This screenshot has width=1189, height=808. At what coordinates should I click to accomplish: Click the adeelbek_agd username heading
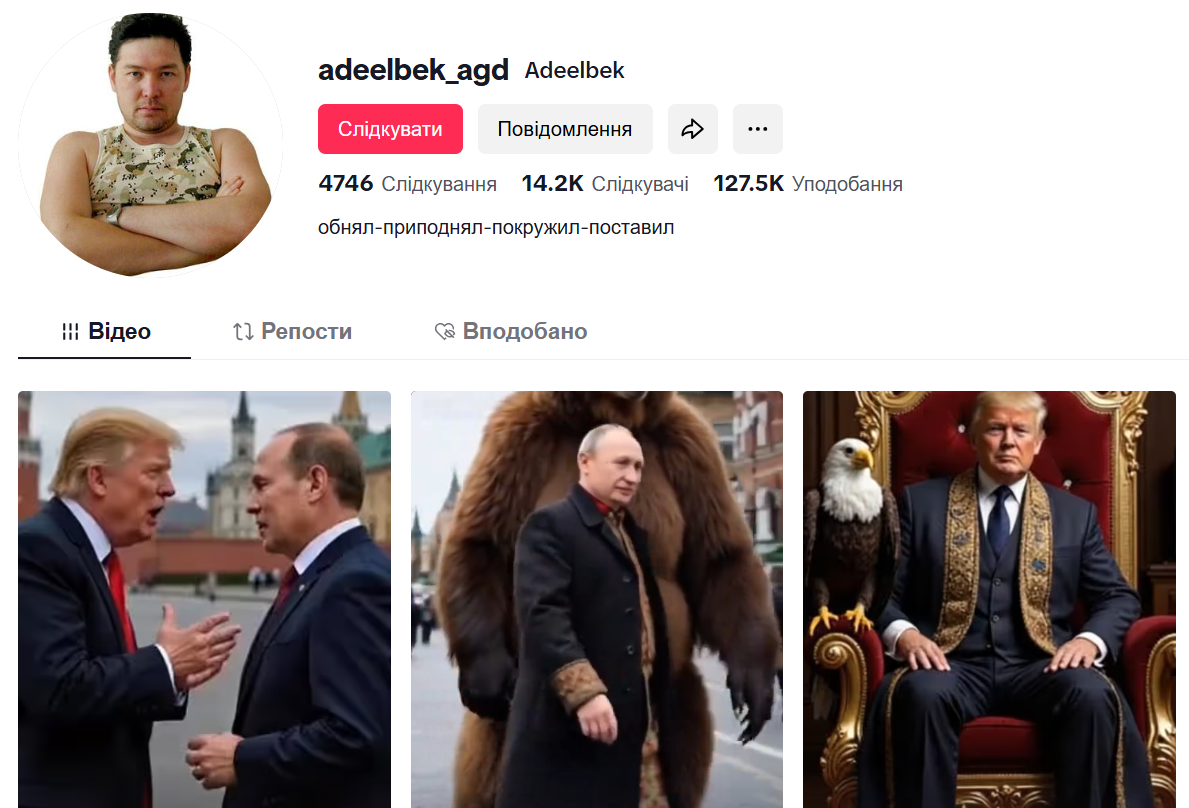(x=413, y=70)
